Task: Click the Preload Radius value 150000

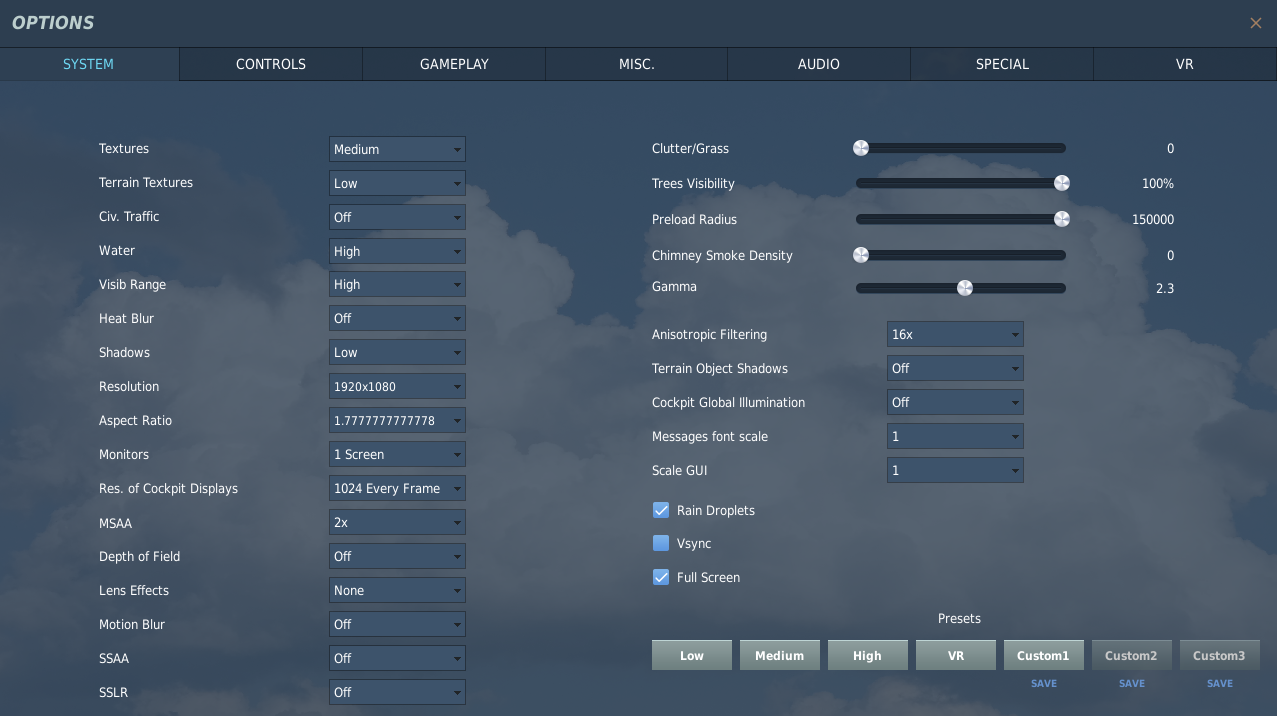Action: coord(1153,219)
